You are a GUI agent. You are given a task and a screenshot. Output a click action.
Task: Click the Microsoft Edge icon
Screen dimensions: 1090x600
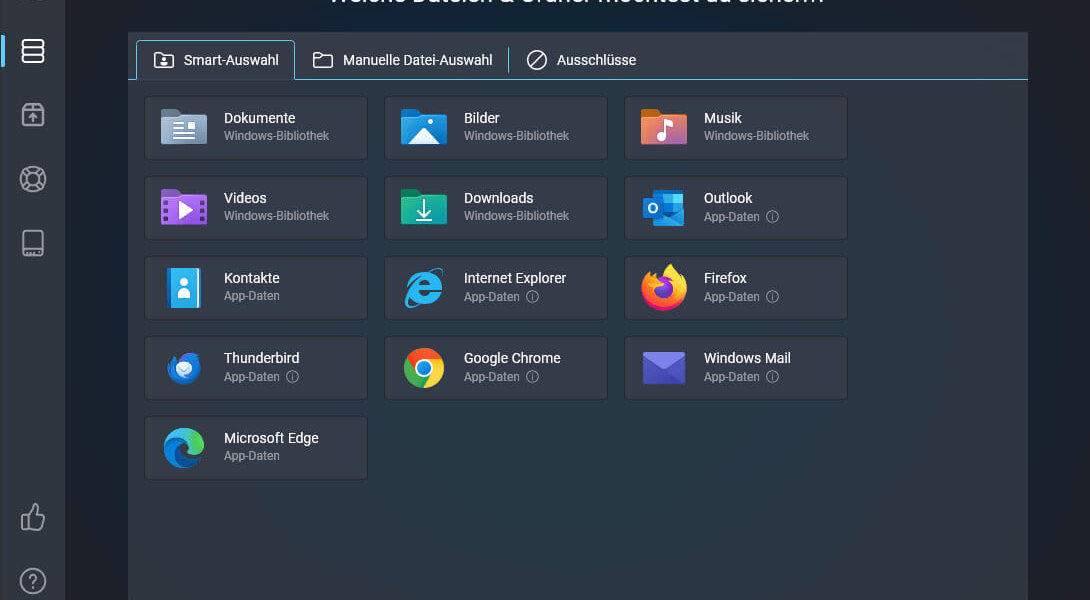coord(183,447)
